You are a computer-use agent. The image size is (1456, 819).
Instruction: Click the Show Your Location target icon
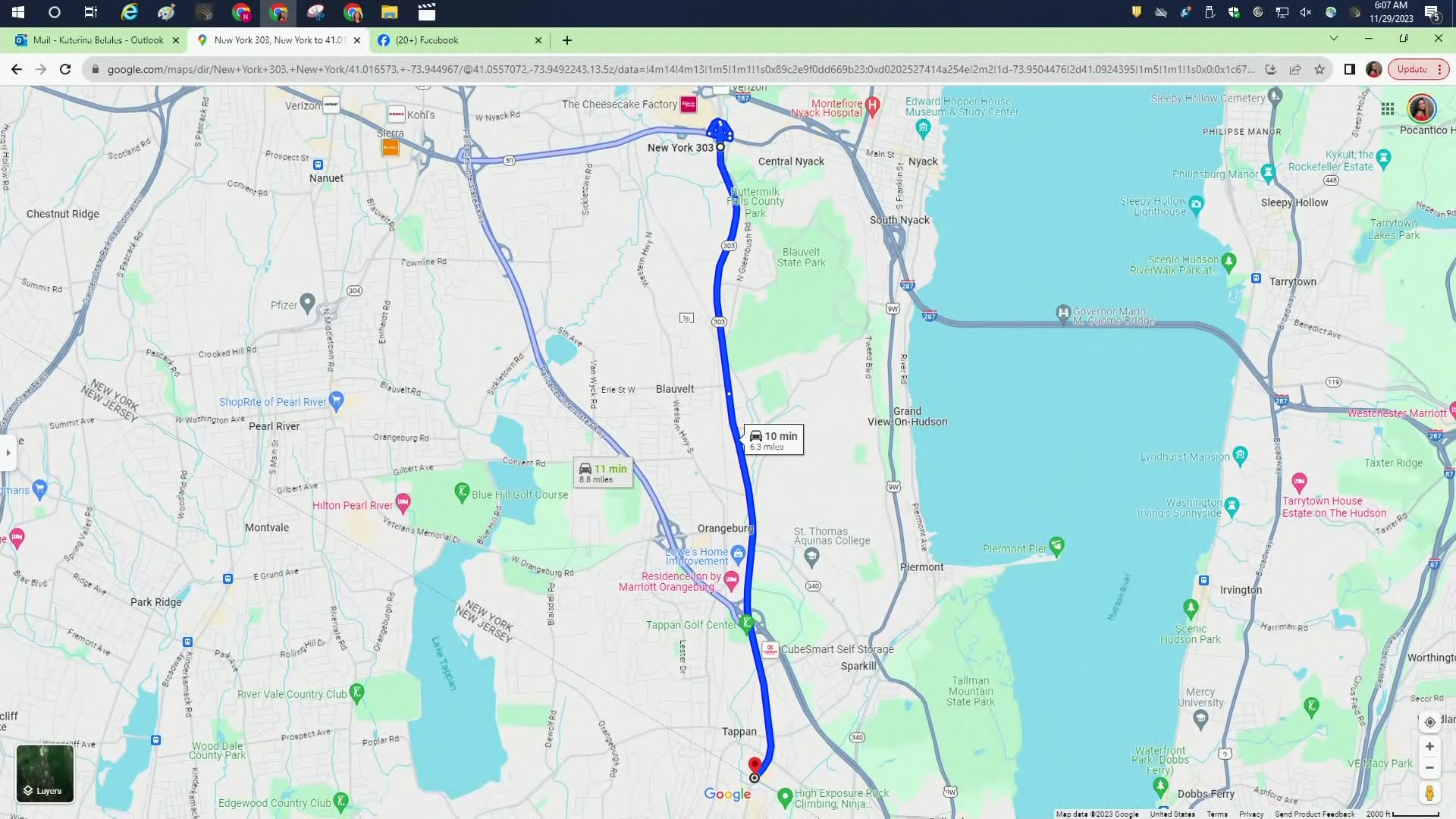point(1430,723)
